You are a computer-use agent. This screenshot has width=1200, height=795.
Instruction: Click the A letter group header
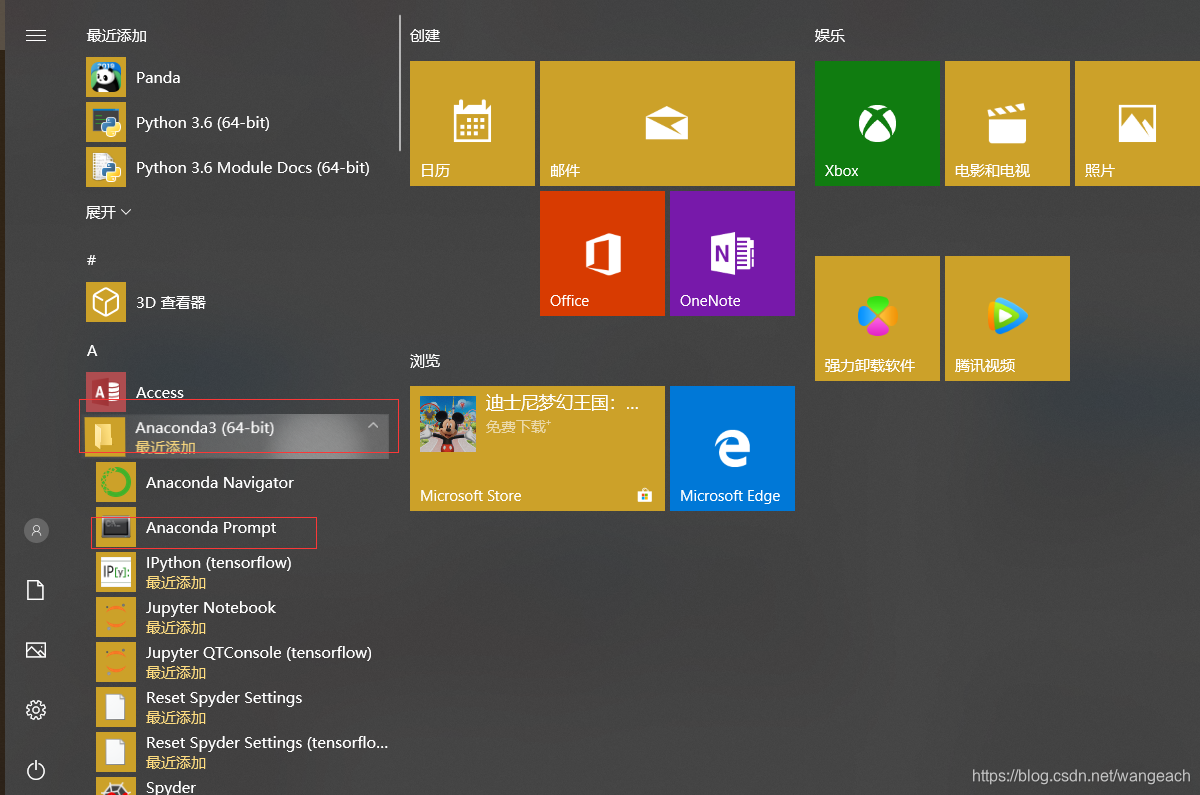coord(92,350)
